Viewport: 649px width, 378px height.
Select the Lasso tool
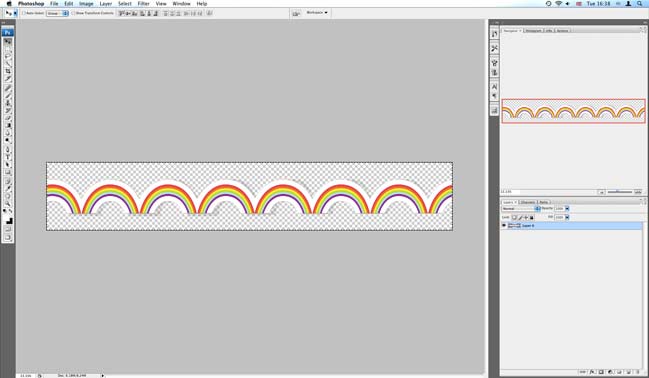[8, 56]
